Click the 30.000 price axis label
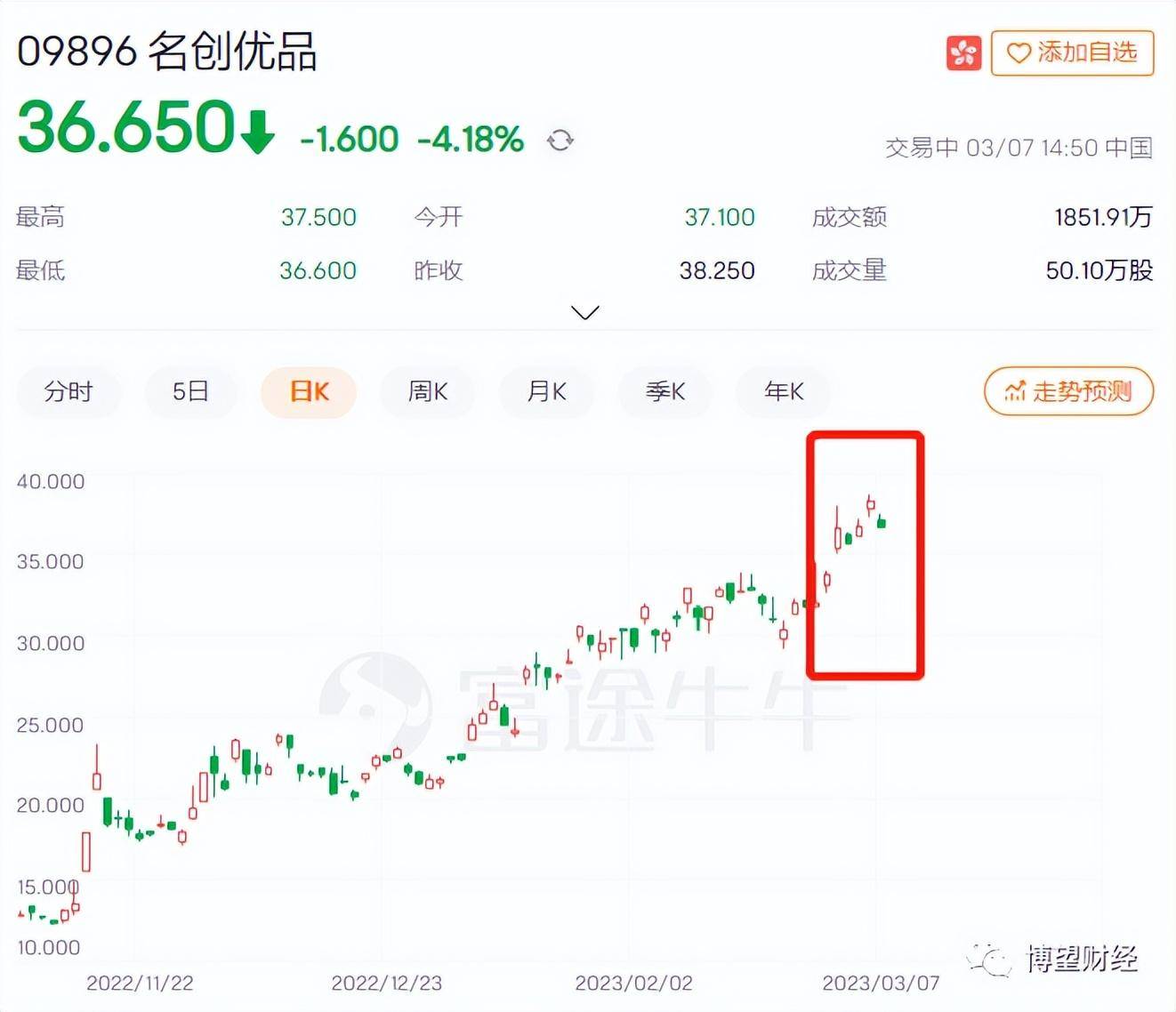Viewport: 1176px width, 1012px height. click(51, 643)
